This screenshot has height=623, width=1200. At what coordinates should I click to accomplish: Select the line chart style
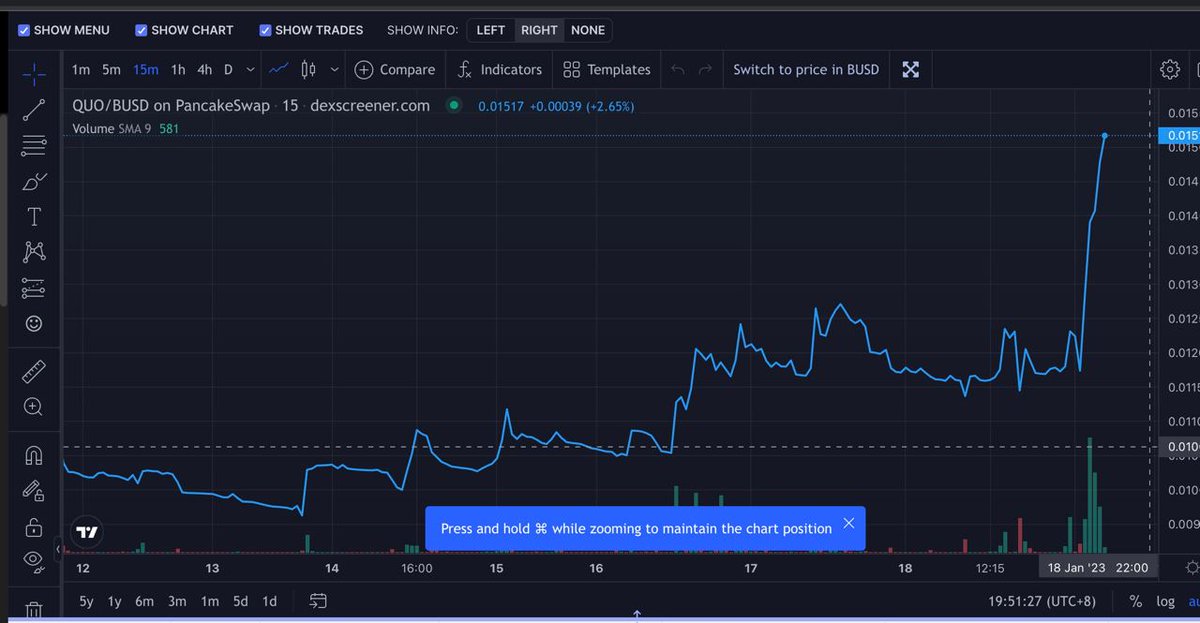280,69
